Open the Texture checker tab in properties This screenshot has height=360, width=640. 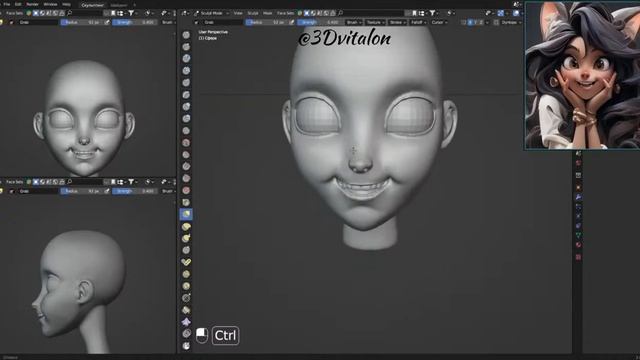pos(578,257)
